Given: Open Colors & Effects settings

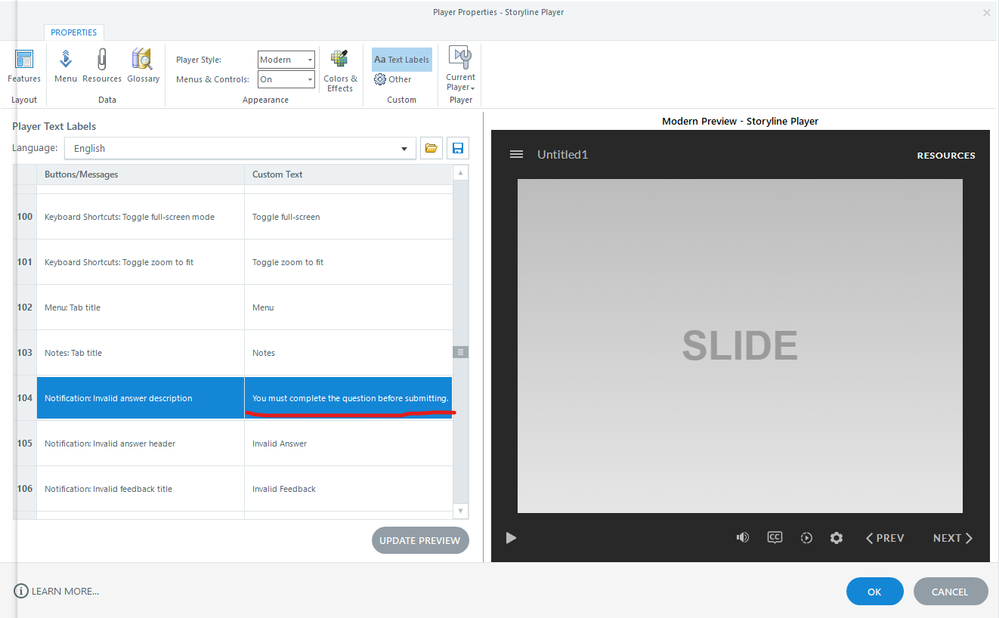Looking at the screenshot, I should (340, 70).
